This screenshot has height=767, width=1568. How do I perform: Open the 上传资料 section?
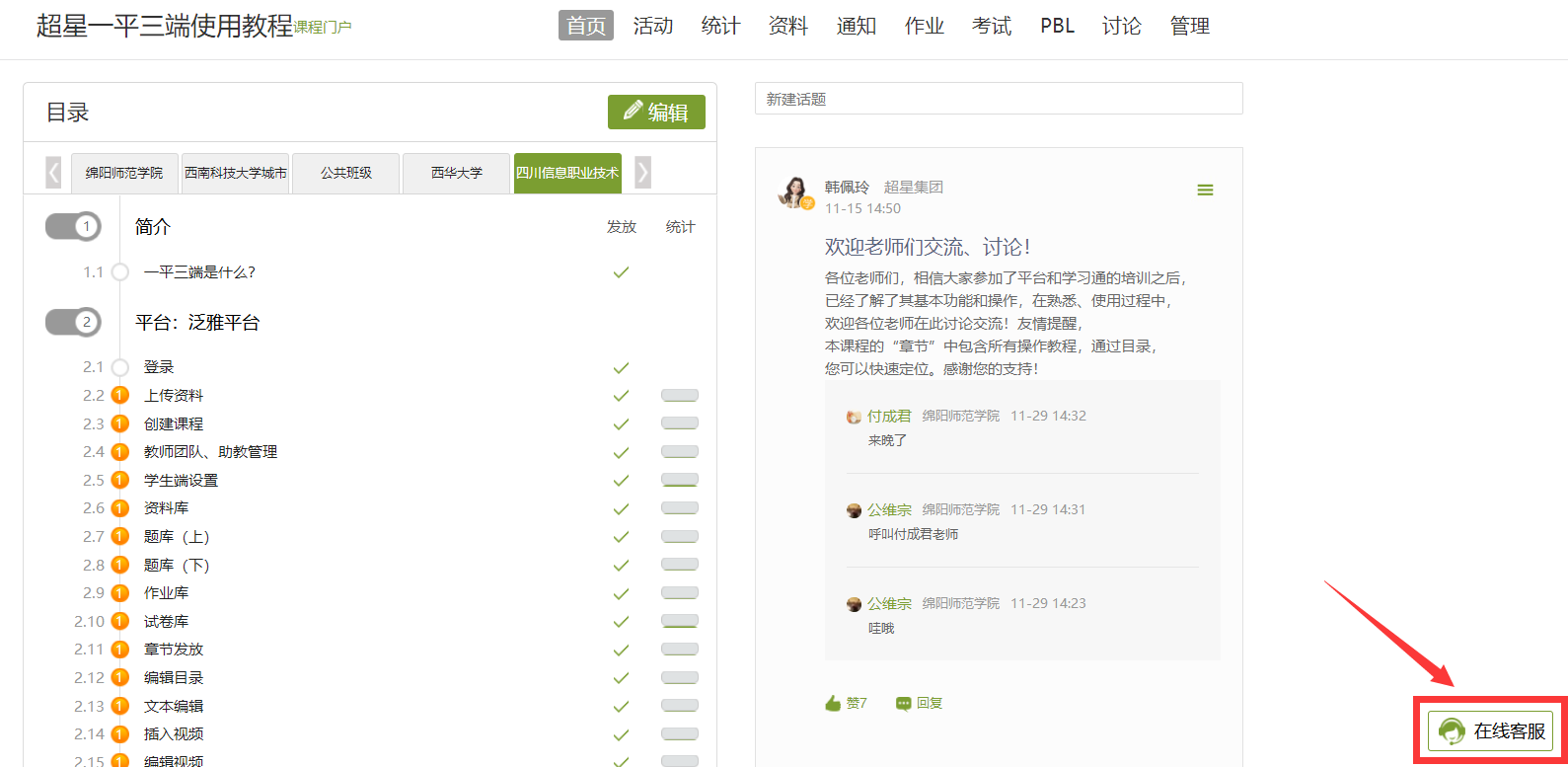[174, 395]
